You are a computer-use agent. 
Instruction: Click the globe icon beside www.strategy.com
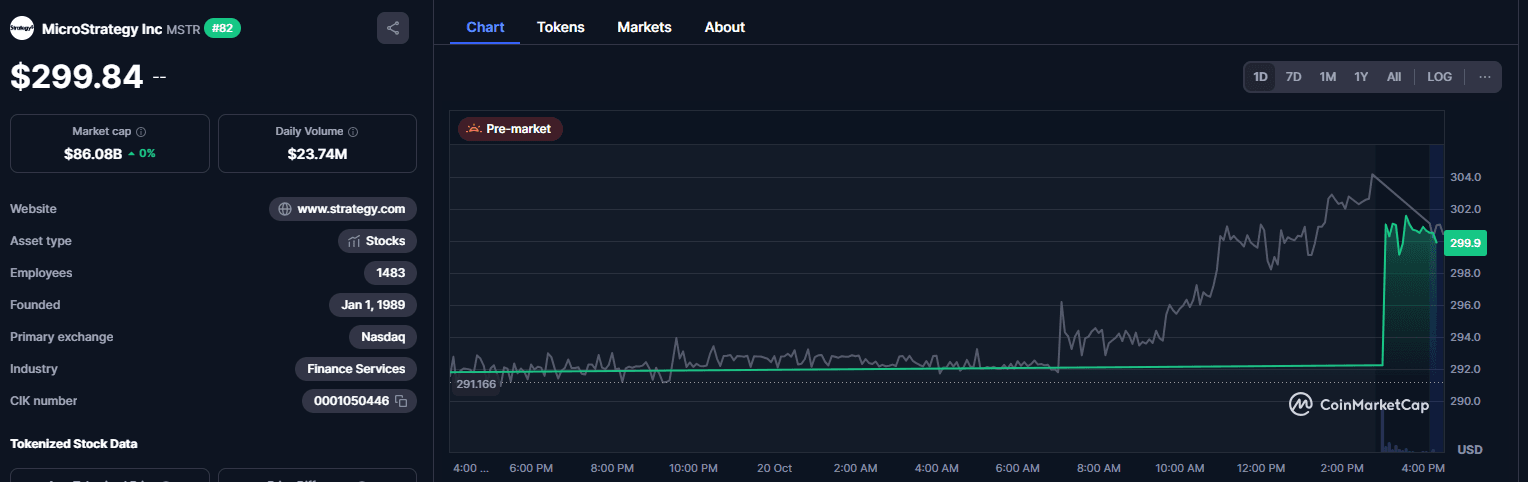click(x=285, y=209)
